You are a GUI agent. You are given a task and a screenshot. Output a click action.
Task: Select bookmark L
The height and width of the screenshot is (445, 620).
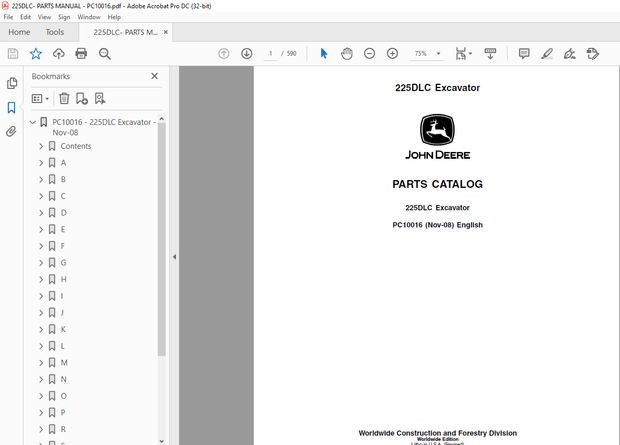coord(62,346)
